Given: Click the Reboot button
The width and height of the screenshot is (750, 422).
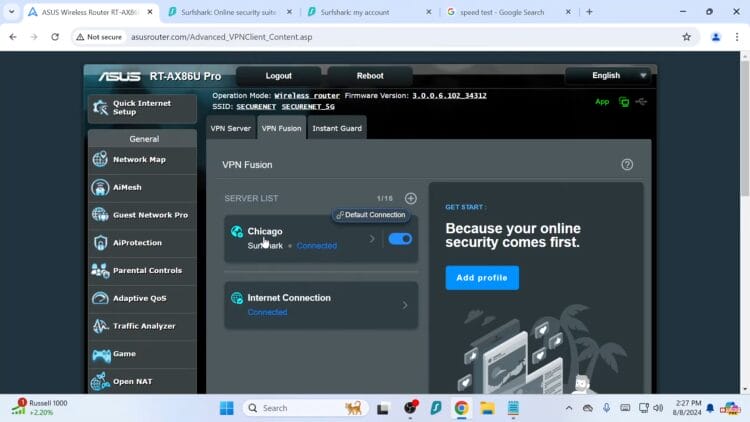Looking at the screenshot, I should [370, 76].
